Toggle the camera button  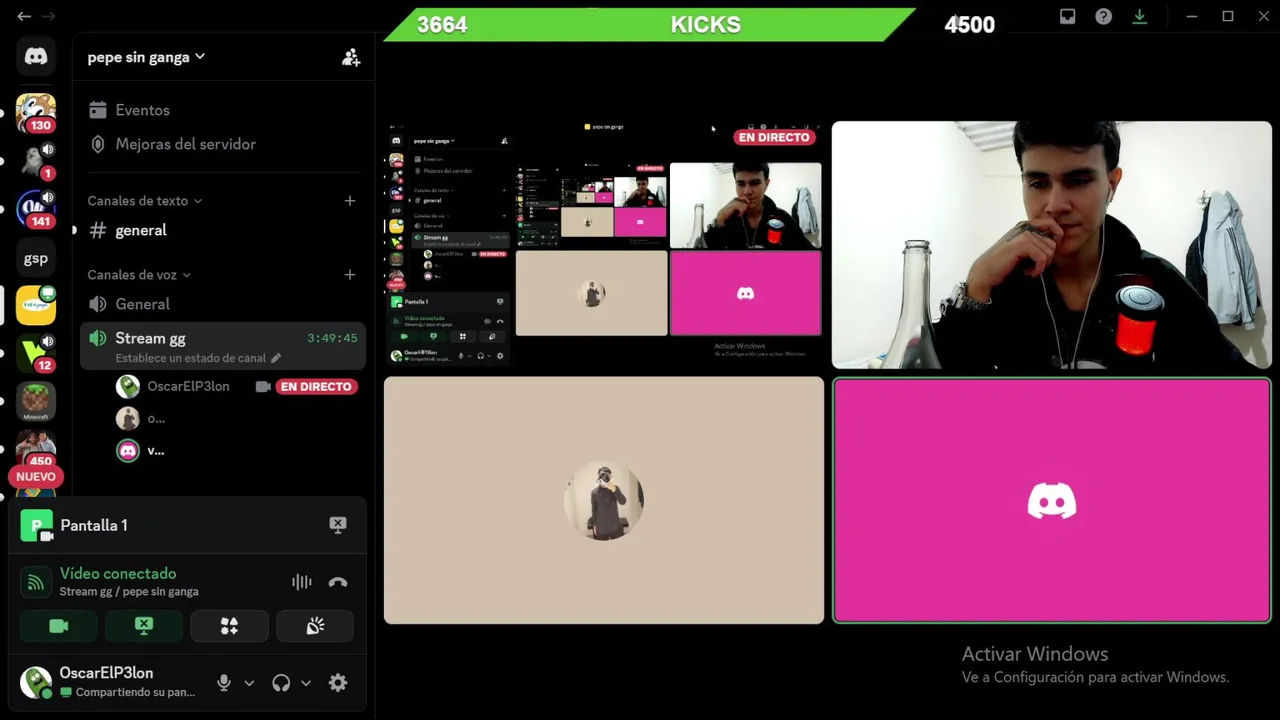click(x=58, y=626)
